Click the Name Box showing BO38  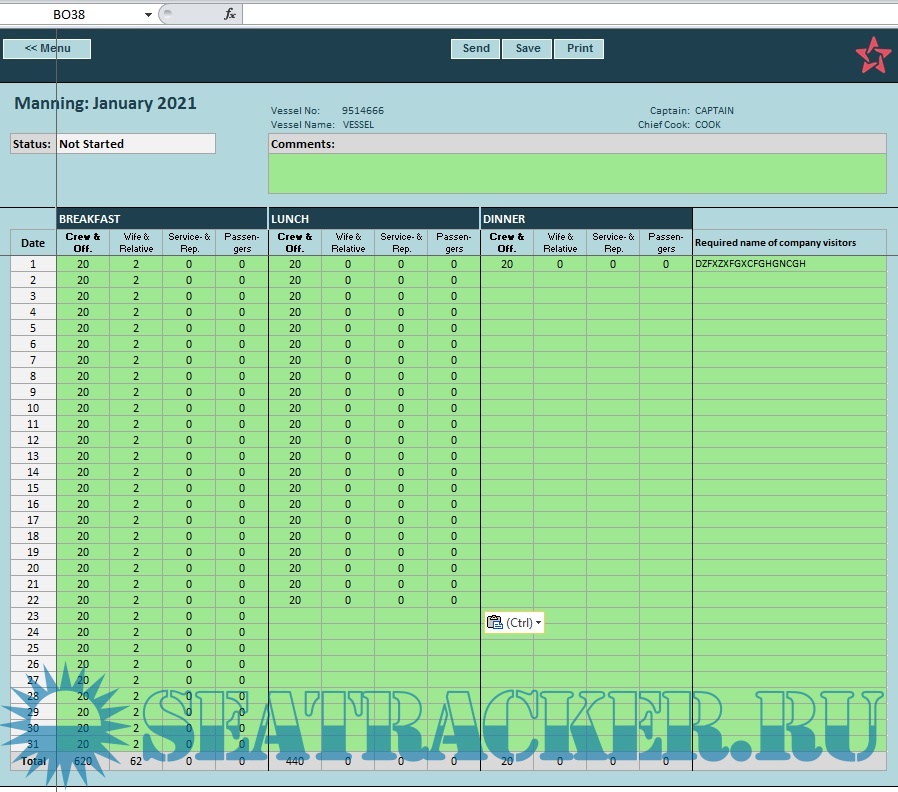click(x=70, y=15)
